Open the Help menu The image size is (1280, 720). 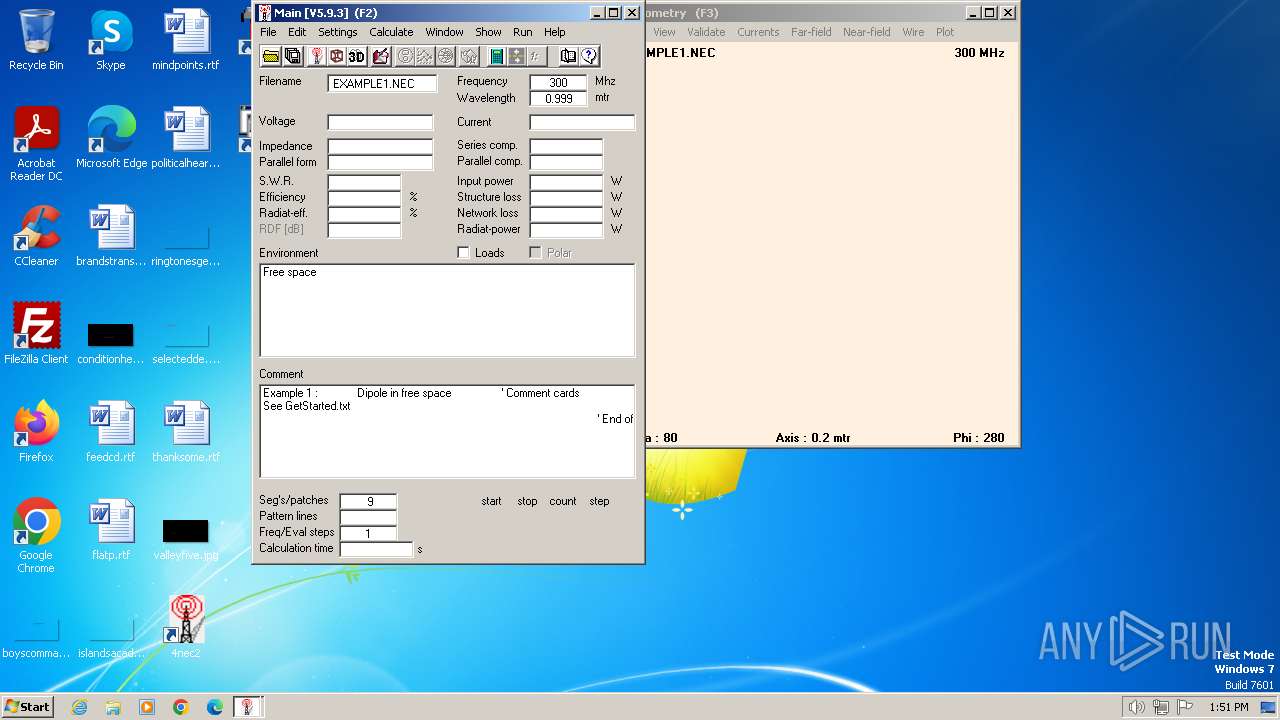pos(554,32)
